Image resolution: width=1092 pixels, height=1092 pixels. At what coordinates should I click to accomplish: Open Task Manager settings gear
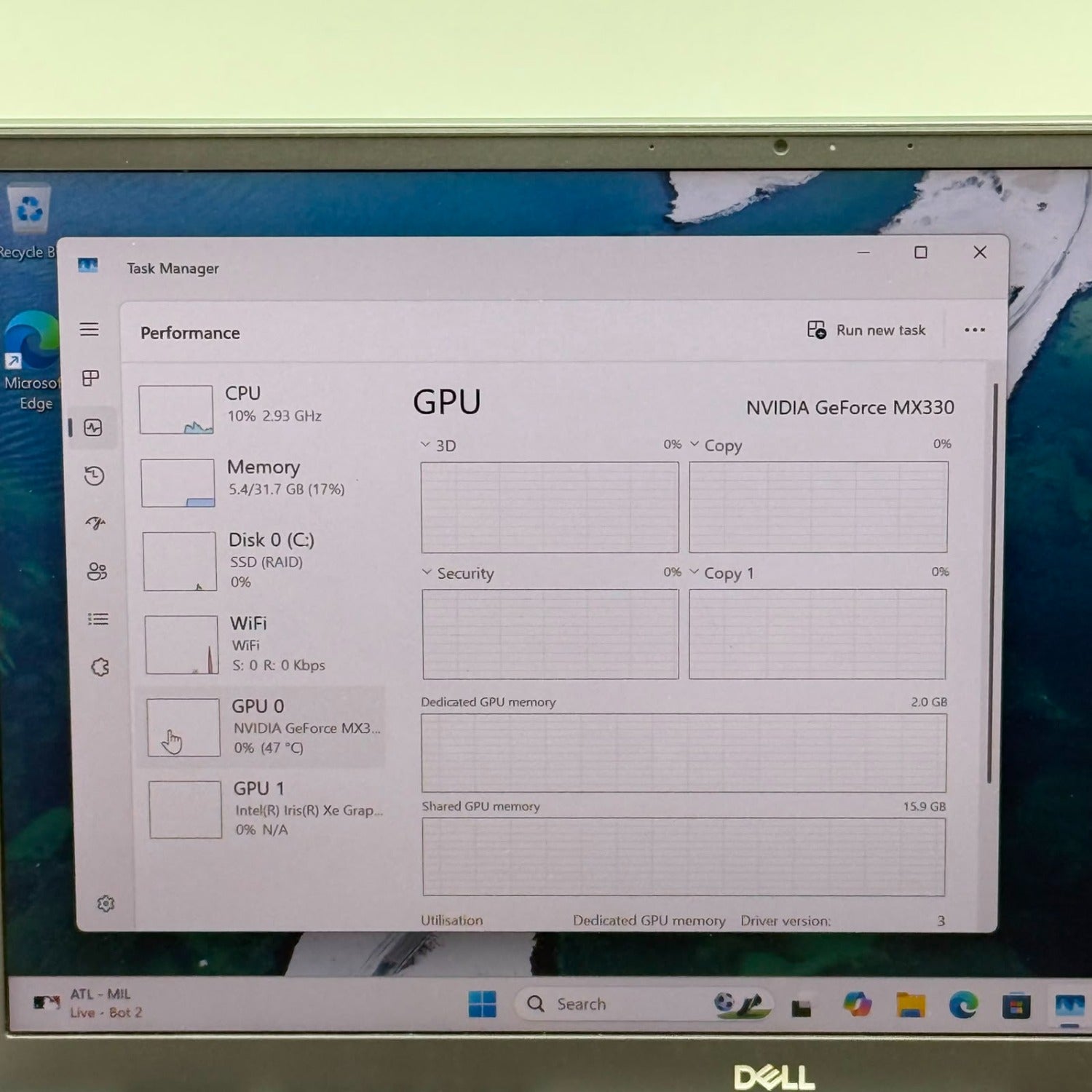coord(106,903)
